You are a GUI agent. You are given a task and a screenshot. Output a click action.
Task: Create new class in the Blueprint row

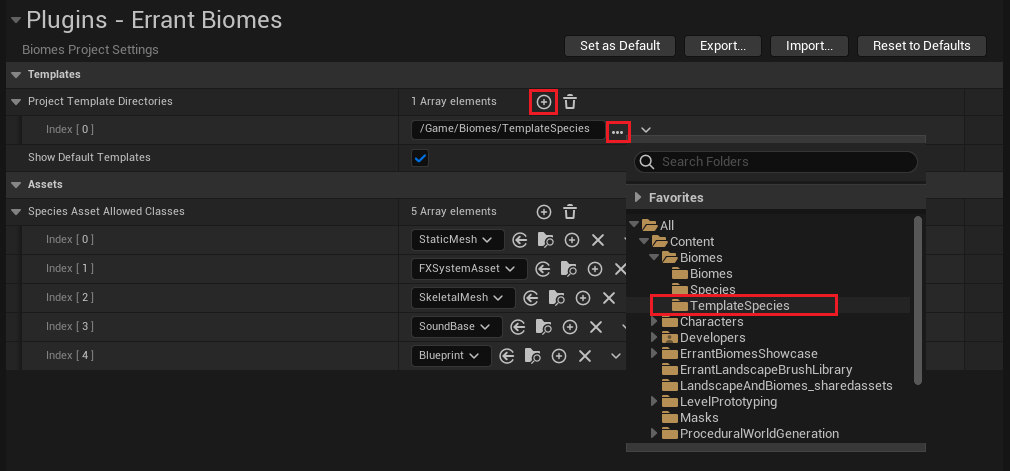click(x=560, y=356)
